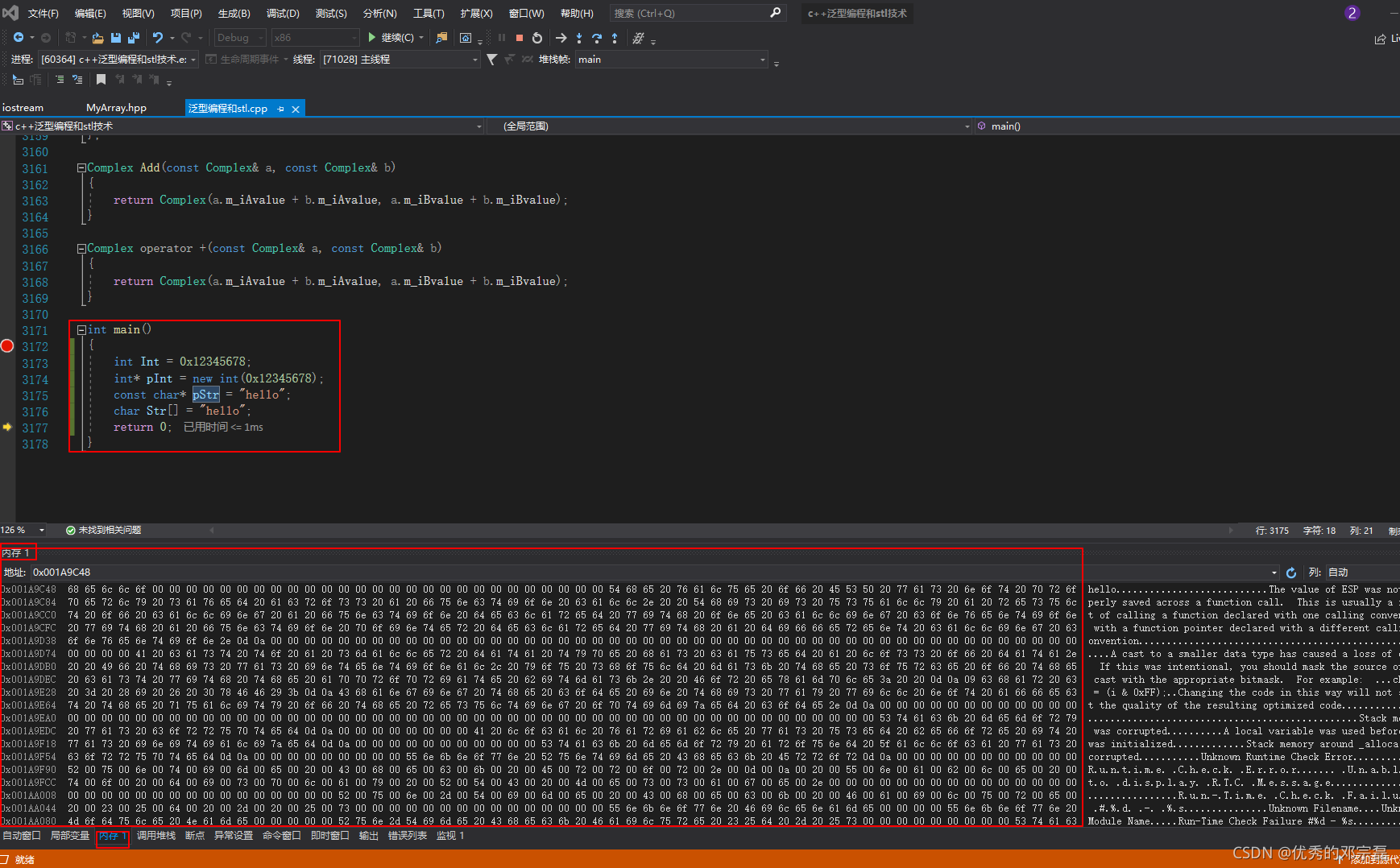Toggle the breakpoint on line 3172
The image size is (1400, 868).
click(7, 346)
